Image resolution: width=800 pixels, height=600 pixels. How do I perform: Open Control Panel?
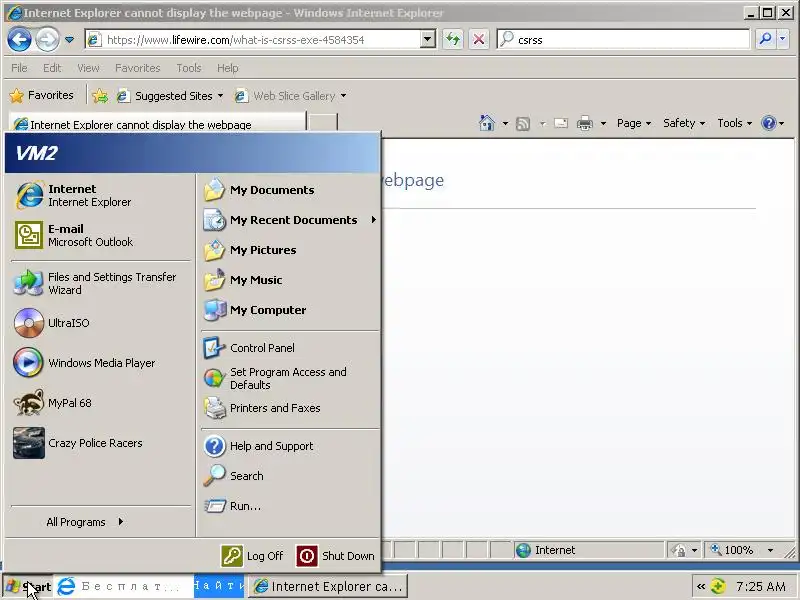[290, 348]
